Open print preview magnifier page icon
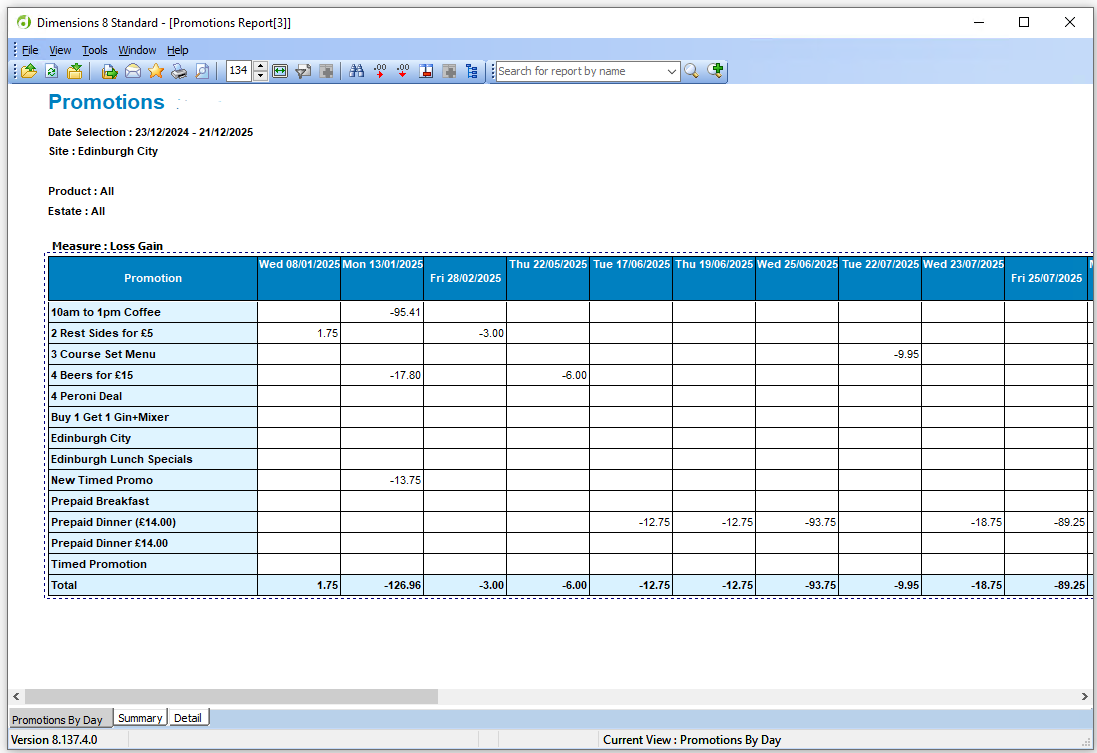Image resolution: width=1097 pixels, height=753 pixels. click(x=202, y=71)
